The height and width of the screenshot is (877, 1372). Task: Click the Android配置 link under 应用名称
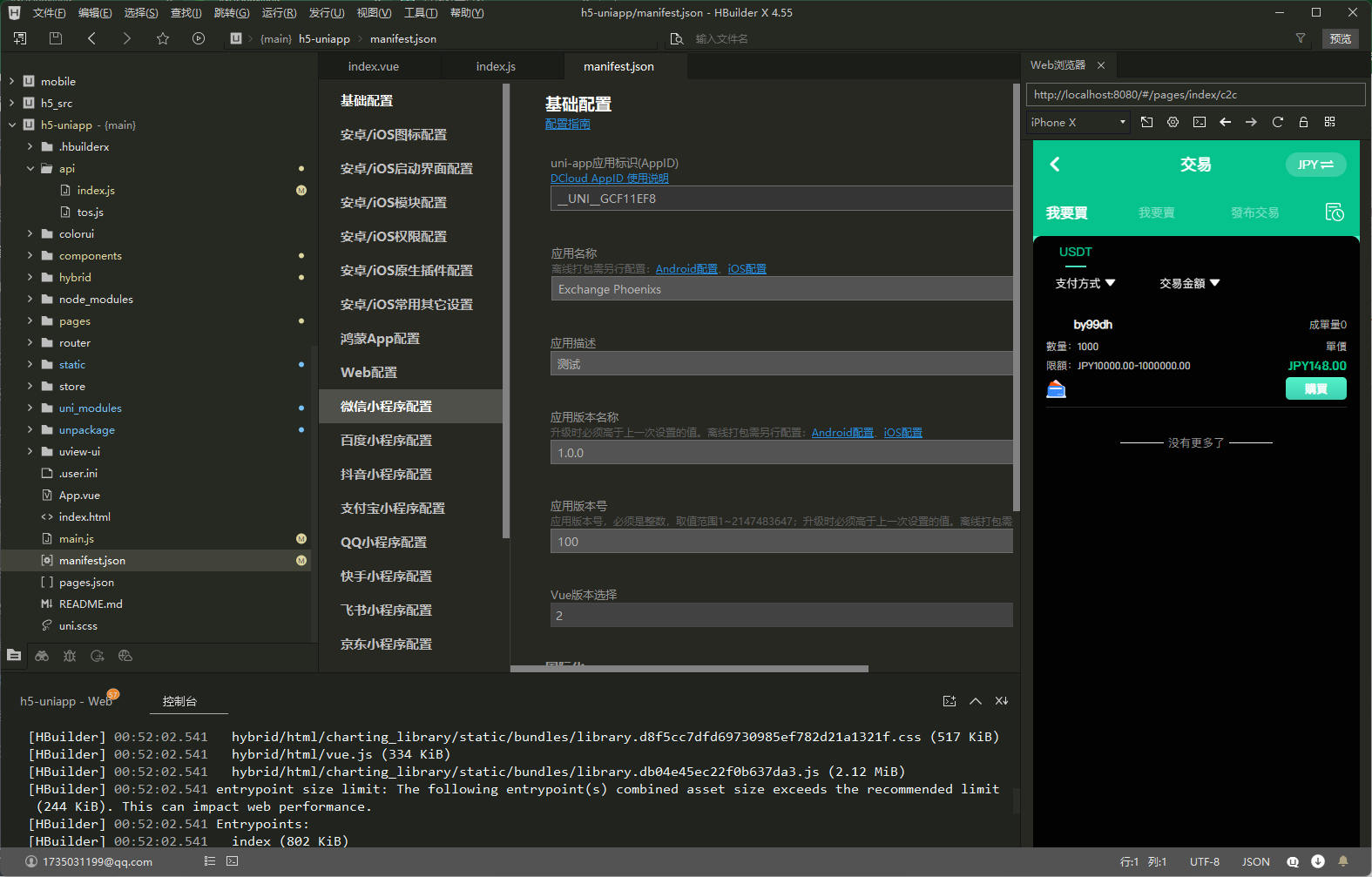(x=686, y=268)
